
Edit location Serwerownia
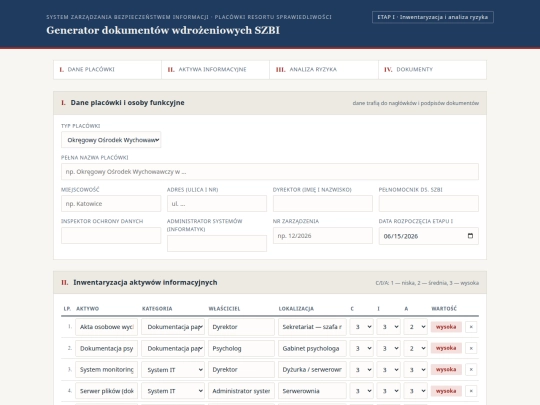click(x=312, y=391)
